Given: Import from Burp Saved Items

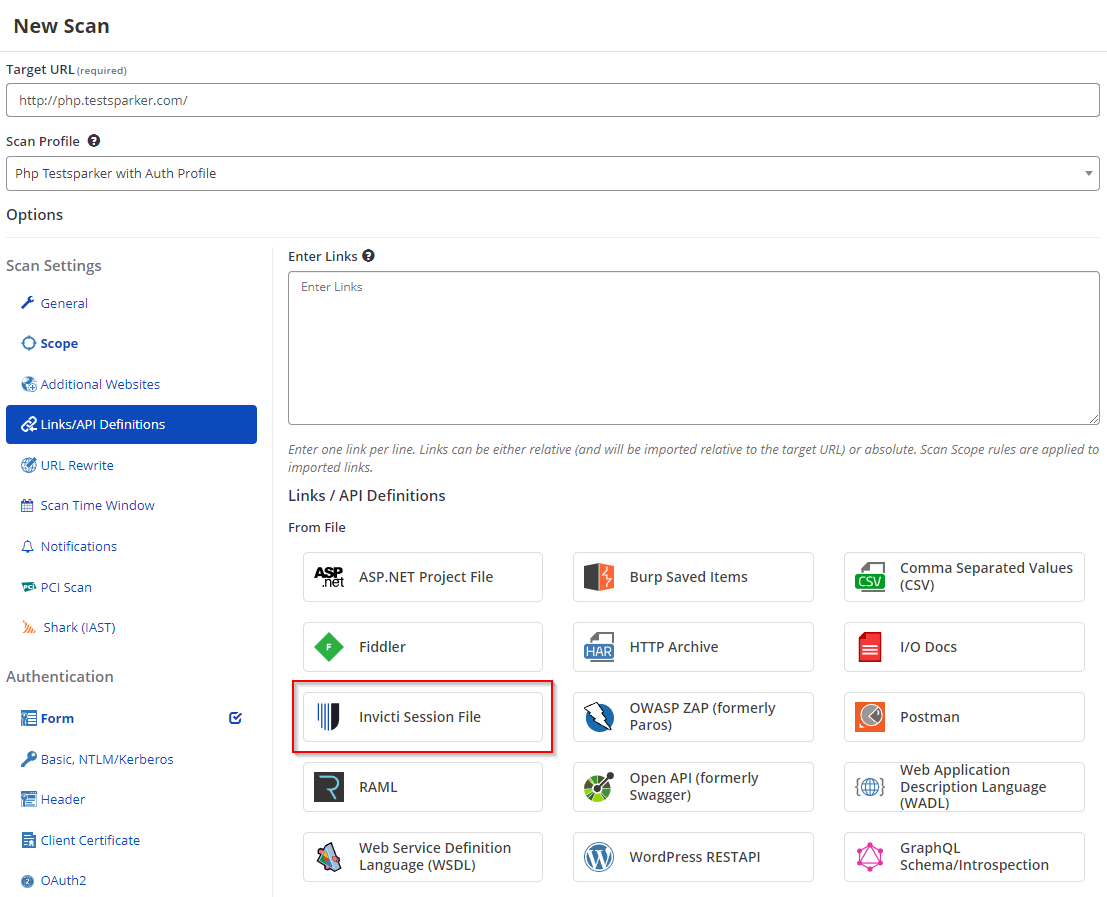Looking at the screenshot, I should pos(693,577).
